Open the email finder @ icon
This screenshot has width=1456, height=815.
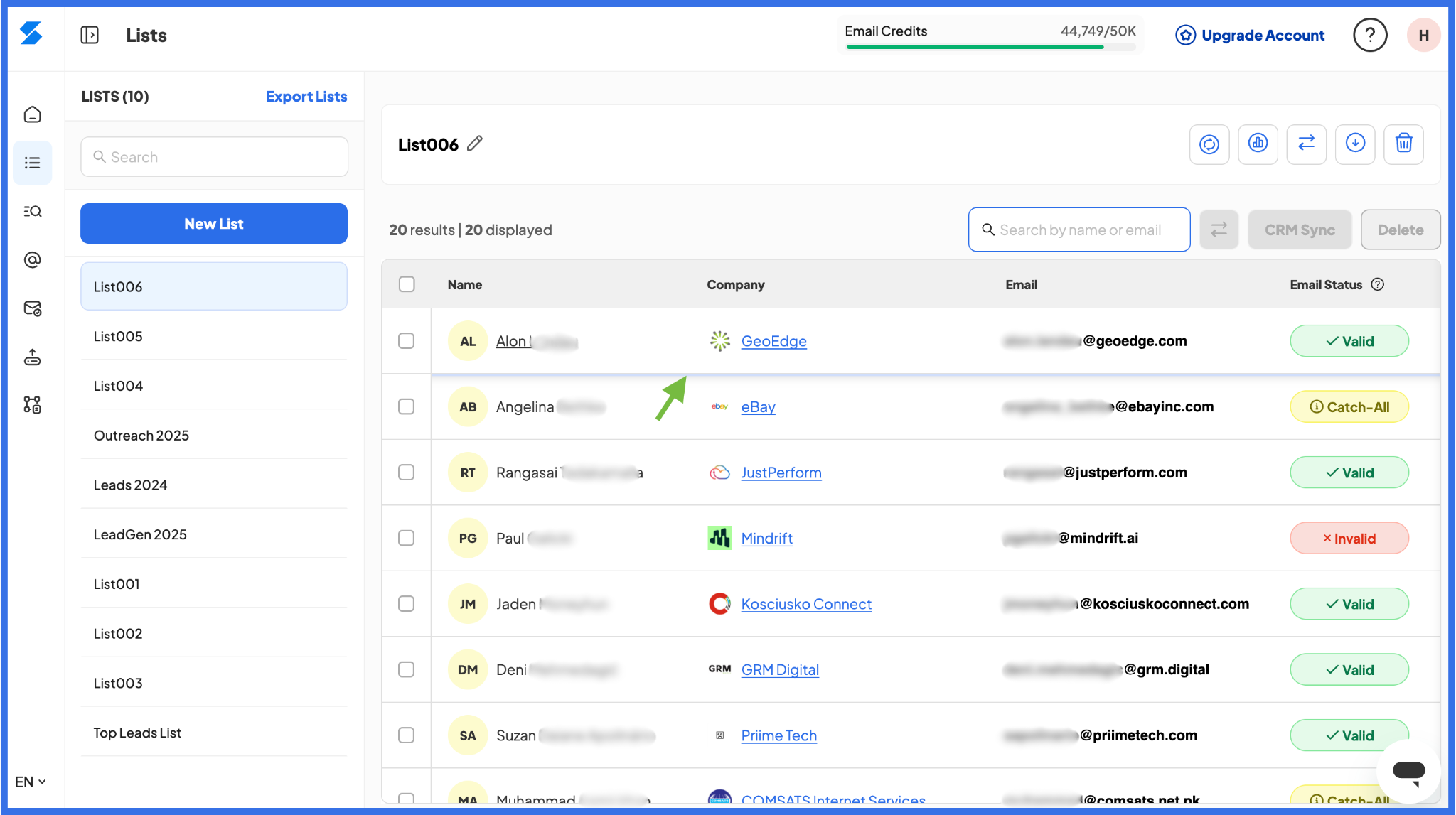click(33, 260)
